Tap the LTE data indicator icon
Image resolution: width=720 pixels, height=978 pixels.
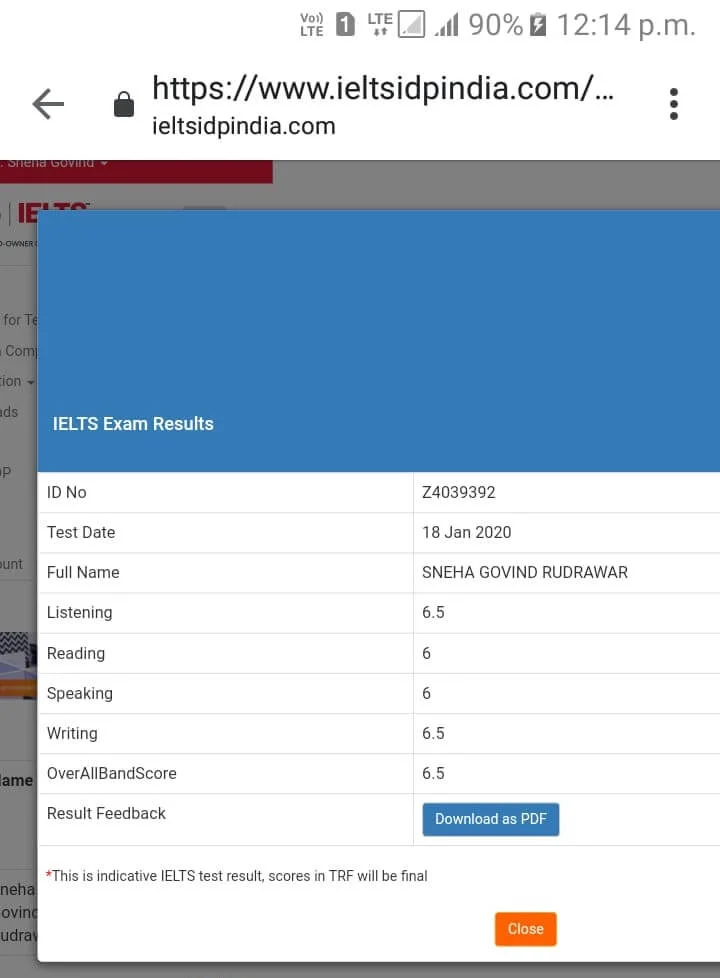(380, 25)
